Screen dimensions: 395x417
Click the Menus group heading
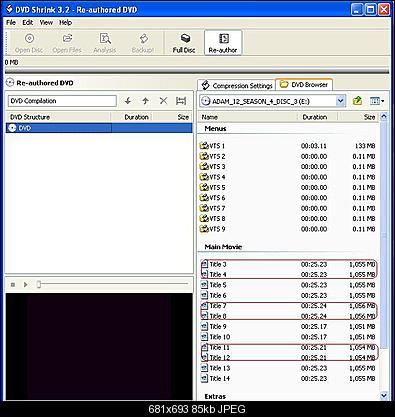pos(215,129)
